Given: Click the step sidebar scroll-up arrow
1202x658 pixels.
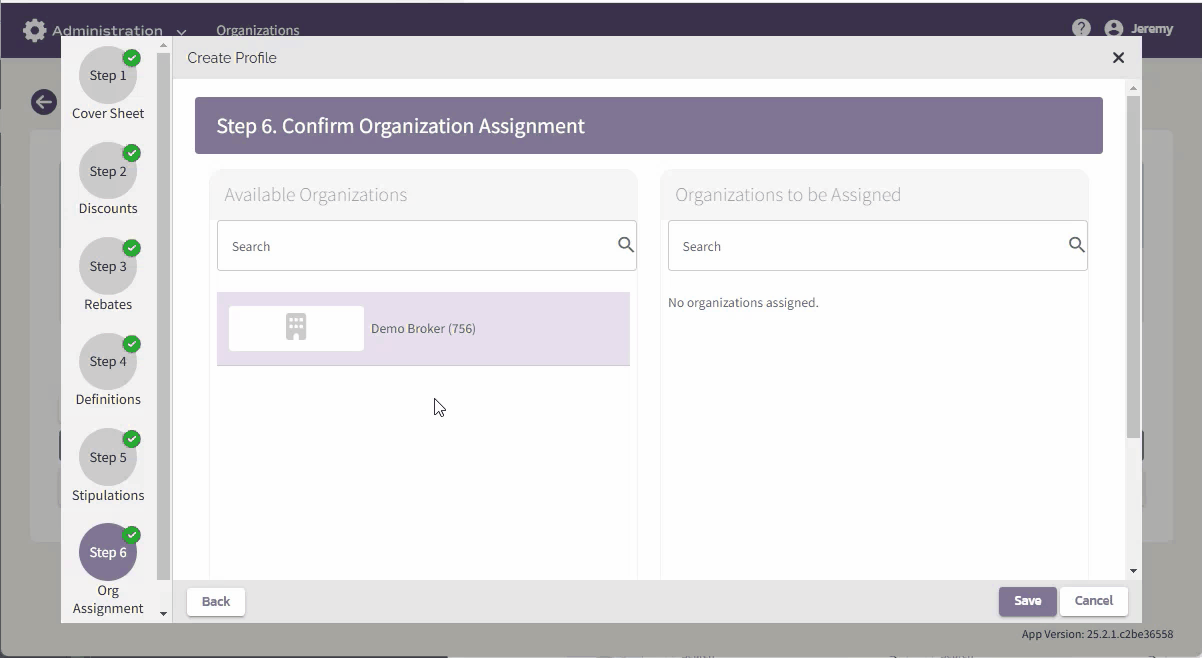Looking at the screenshot, I should click(164, 46).
